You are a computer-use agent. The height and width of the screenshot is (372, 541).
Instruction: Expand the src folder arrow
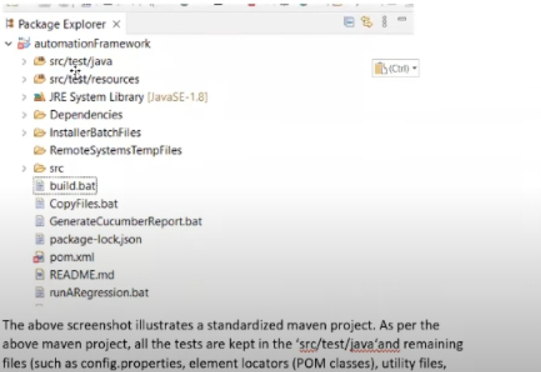click(x=24, y=168)
